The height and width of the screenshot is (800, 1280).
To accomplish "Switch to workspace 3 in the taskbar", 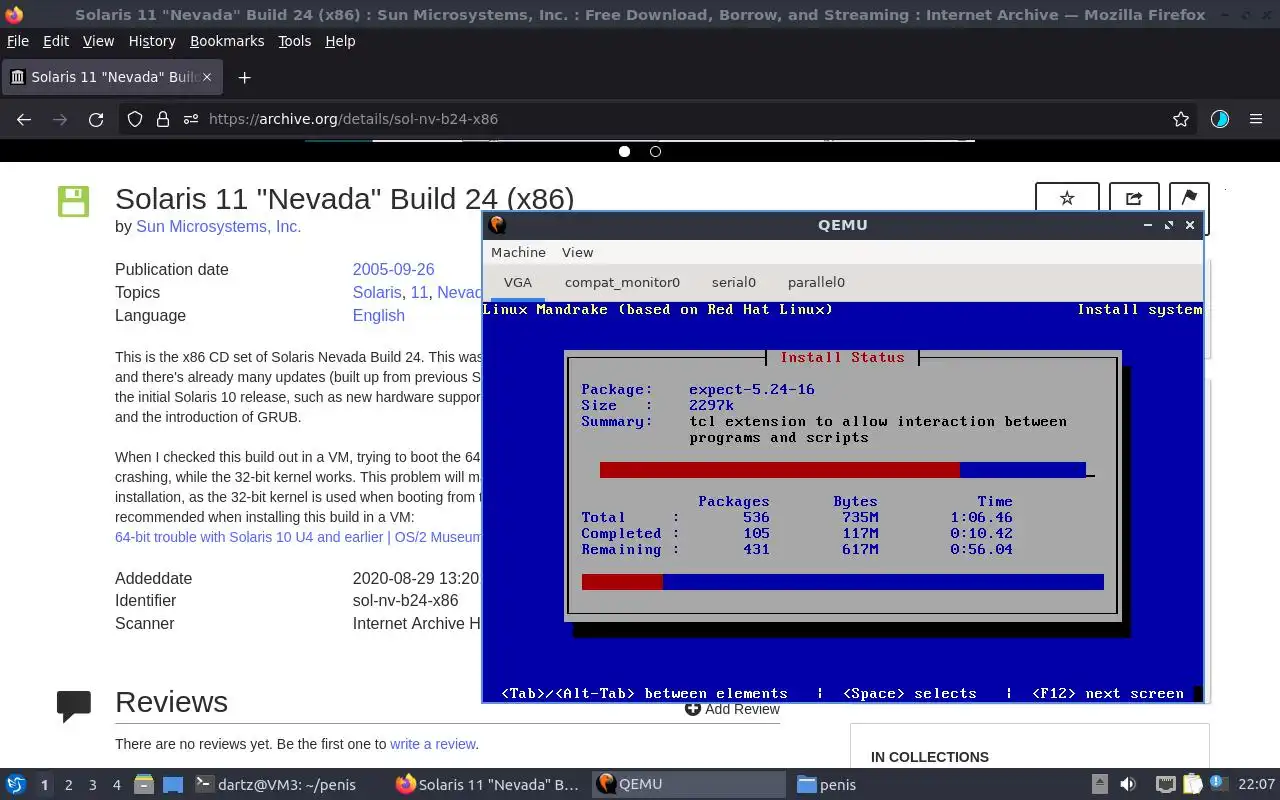I will pyautogui.click(x=92, y=785).
